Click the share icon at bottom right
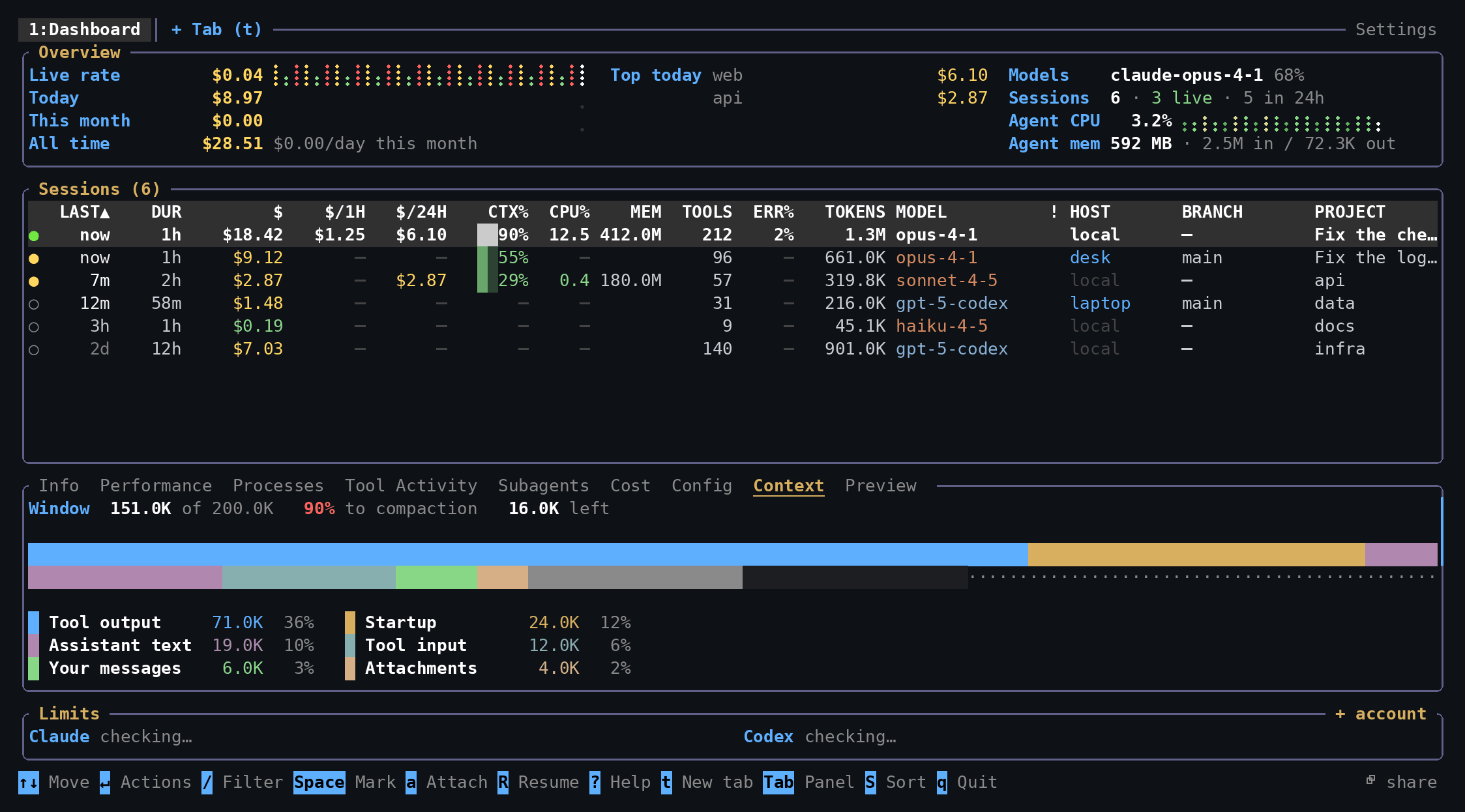The image size is (1465, 812). (x=1370, y=780)
